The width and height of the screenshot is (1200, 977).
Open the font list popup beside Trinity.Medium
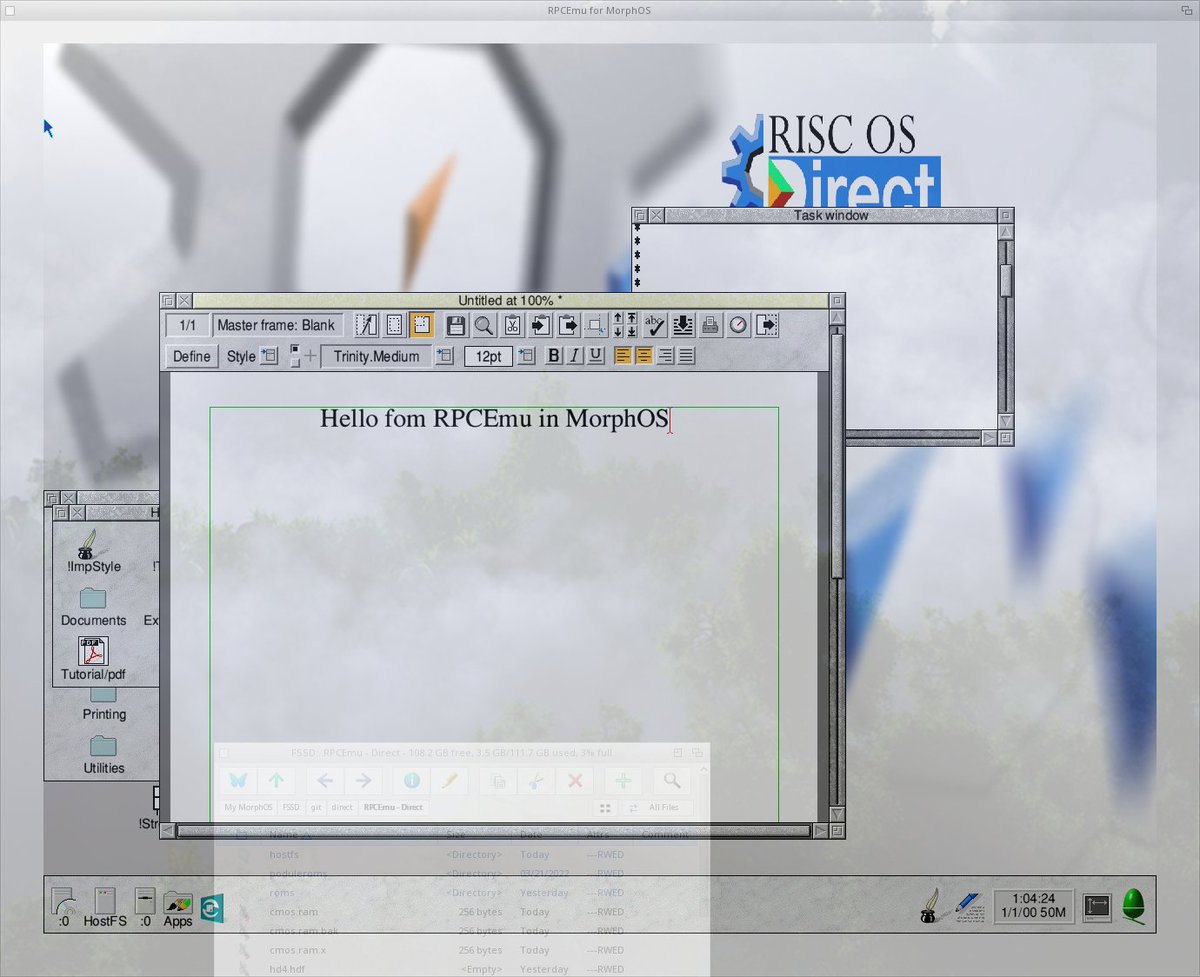[445, 355]
